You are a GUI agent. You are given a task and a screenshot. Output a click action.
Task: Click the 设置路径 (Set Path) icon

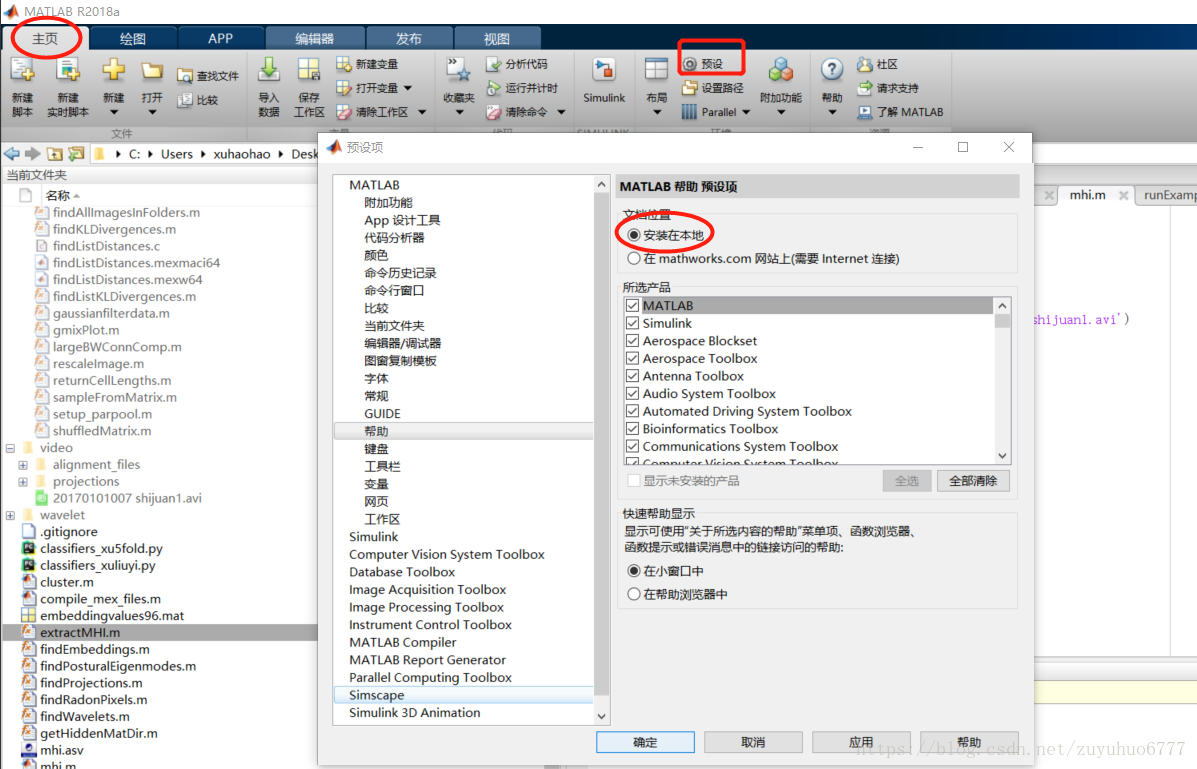(689, 88)
